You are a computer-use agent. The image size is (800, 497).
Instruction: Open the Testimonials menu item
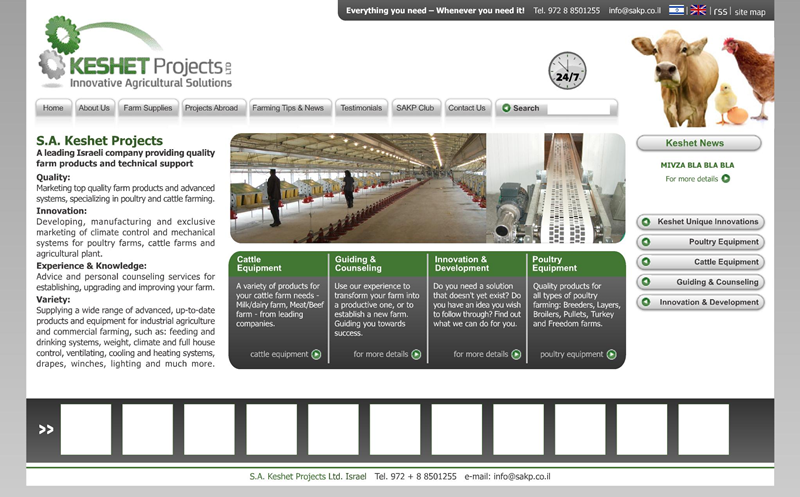(x=361, y=108)
